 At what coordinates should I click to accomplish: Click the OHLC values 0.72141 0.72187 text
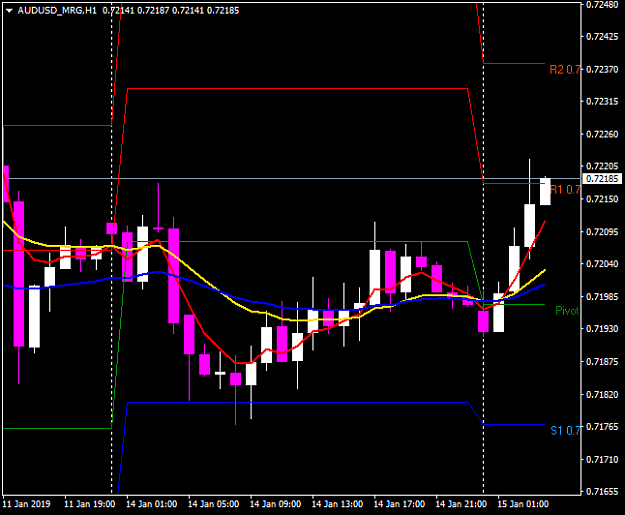[136, 11]
